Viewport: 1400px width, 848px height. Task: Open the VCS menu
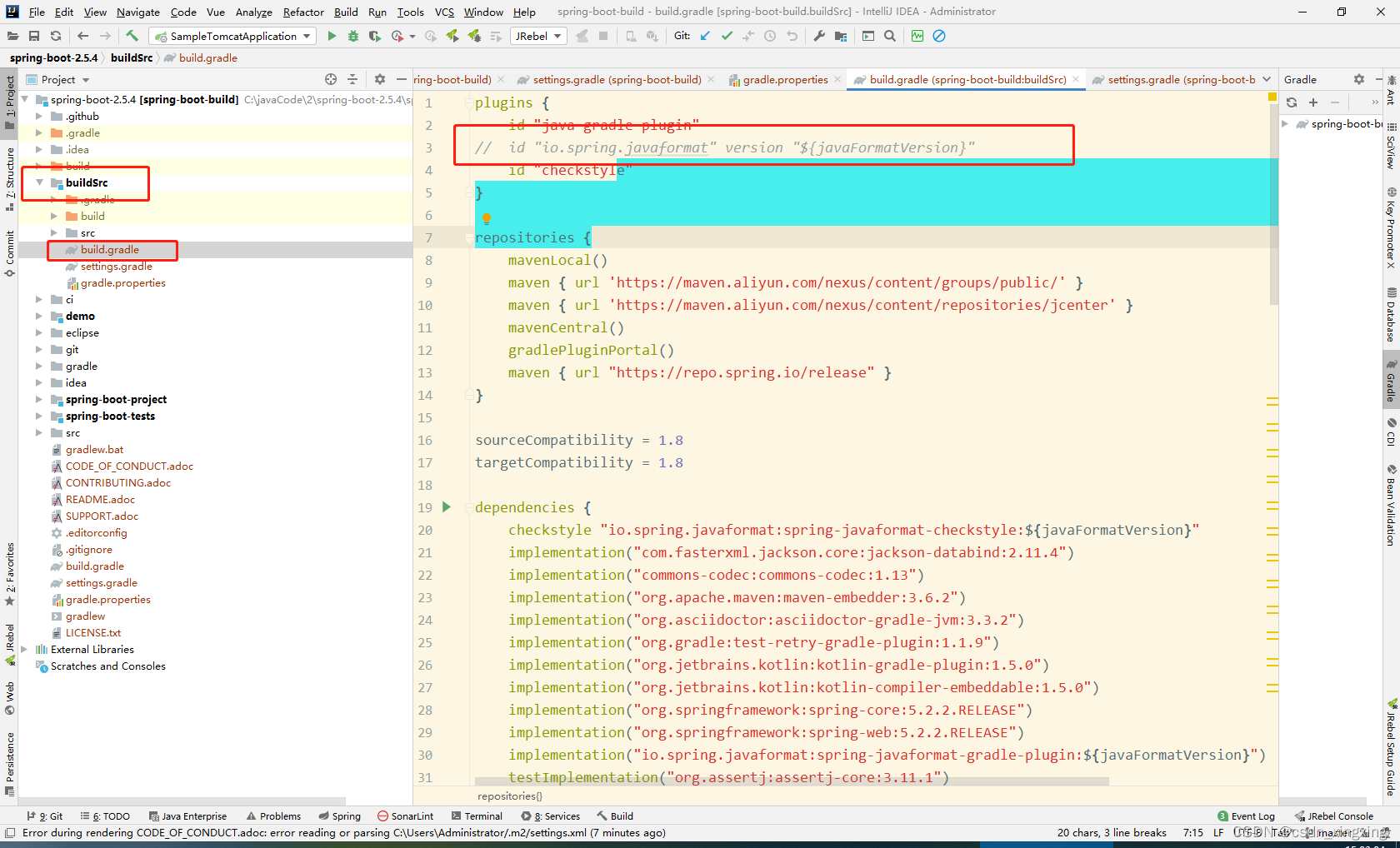(x=444, y=12)
